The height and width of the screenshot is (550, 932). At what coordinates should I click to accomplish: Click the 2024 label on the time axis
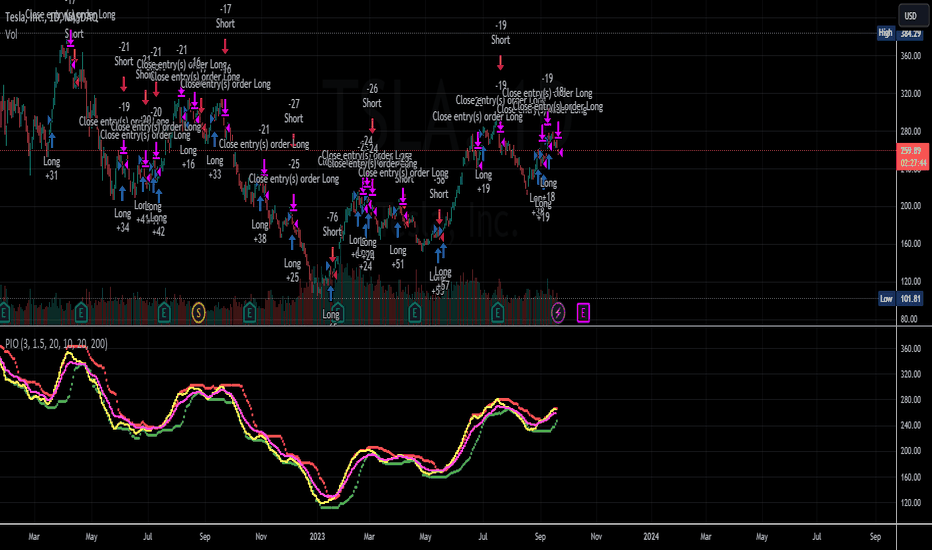tap(651, 536)
